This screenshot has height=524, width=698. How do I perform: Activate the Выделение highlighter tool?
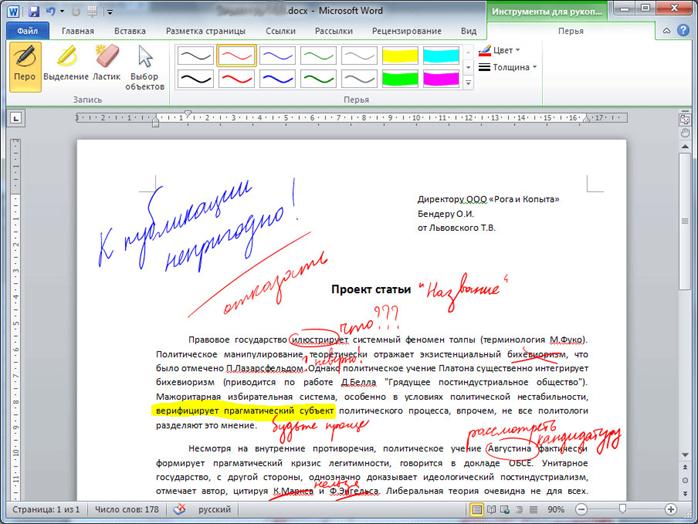(x=66, y=67)
